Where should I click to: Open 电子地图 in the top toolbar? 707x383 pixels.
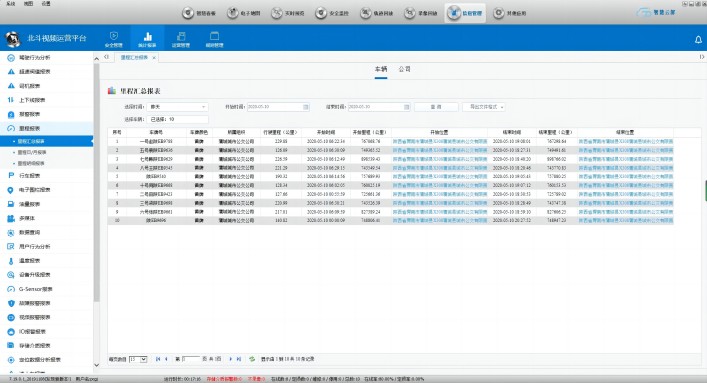tap(244, 13)
